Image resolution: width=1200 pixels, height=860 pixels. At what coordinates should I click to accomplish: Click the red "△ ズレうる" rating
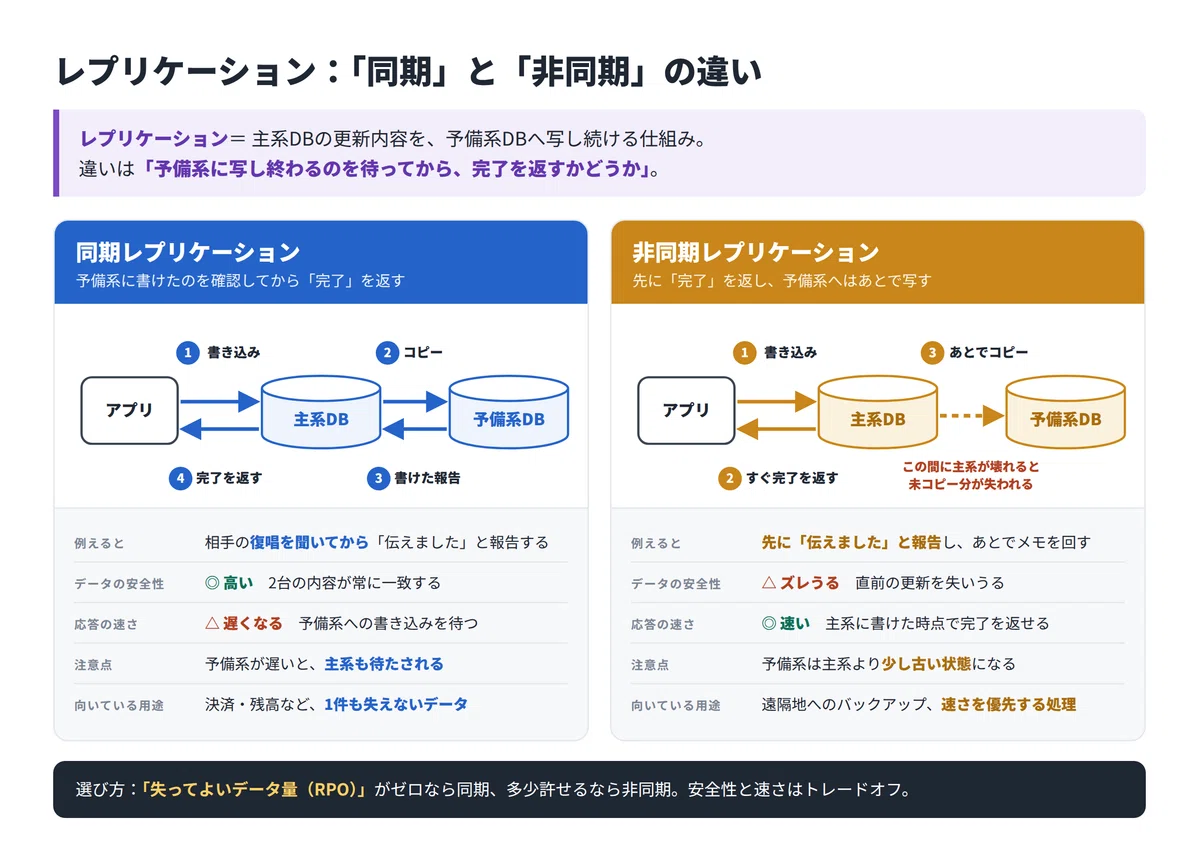point(801,583)
